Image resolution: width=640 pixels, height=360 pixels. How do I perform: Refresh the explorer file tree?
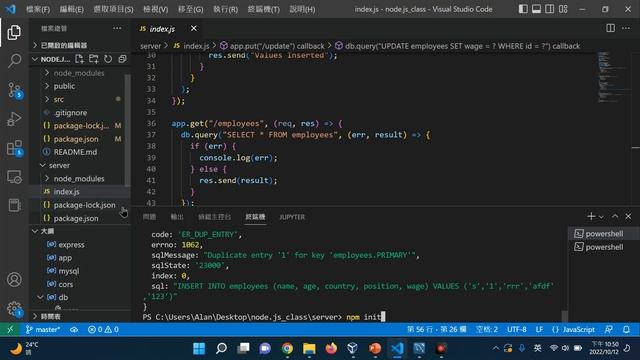coord(108,59)
